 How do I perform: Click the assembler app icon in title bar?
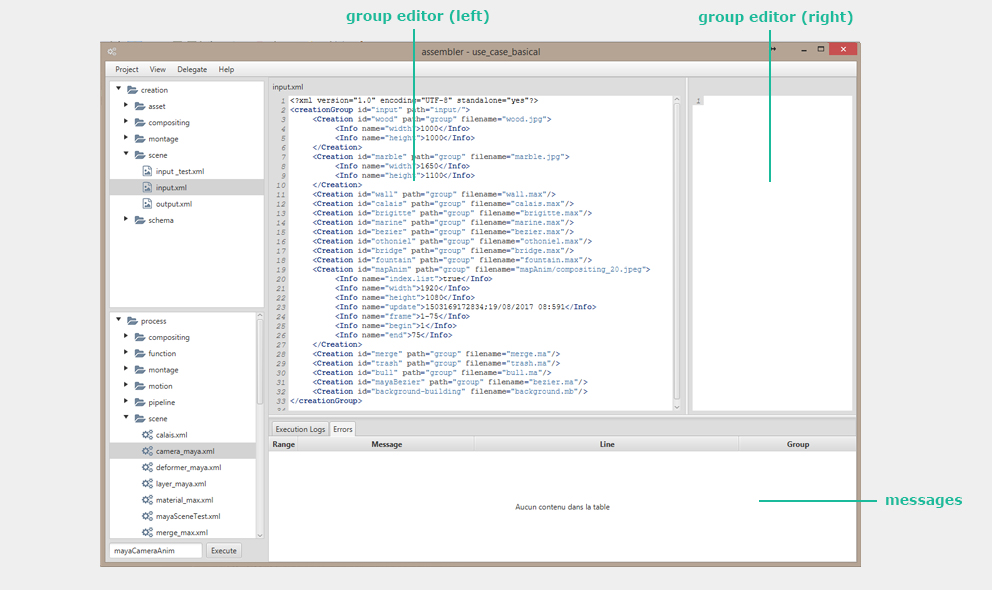tap(113, 52)
